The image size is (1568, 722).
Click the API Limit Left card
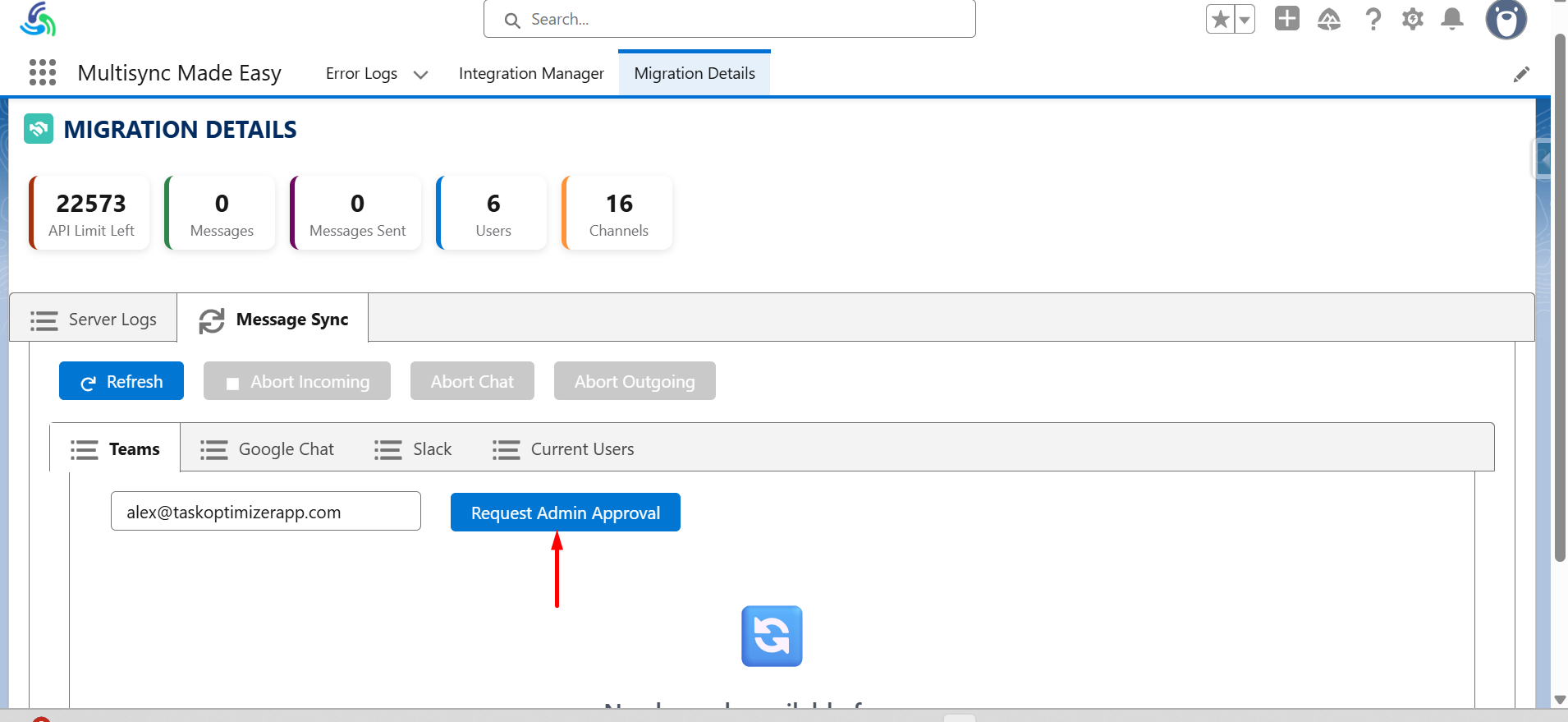[x=90, y=213]
